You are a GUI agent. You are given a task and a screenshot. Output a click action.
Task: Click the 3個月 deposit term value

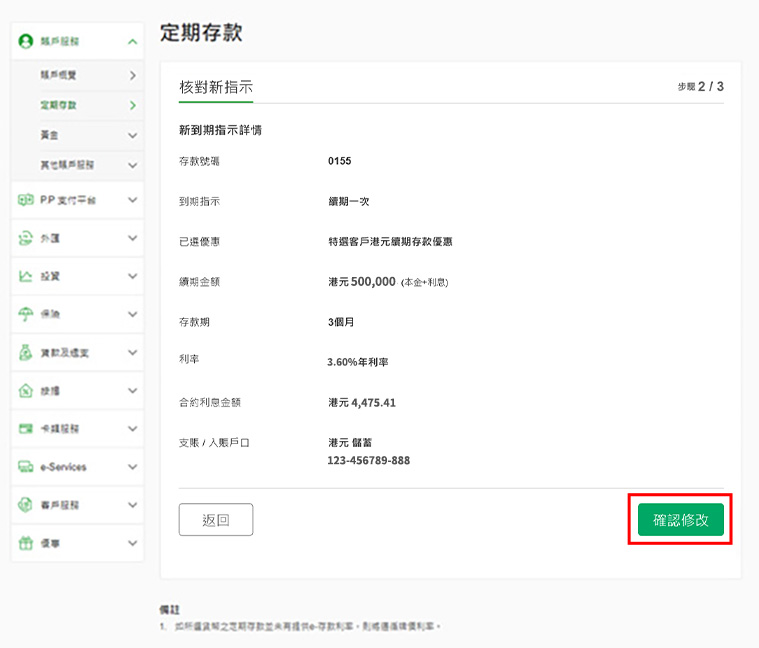click(x=341, y=322)
